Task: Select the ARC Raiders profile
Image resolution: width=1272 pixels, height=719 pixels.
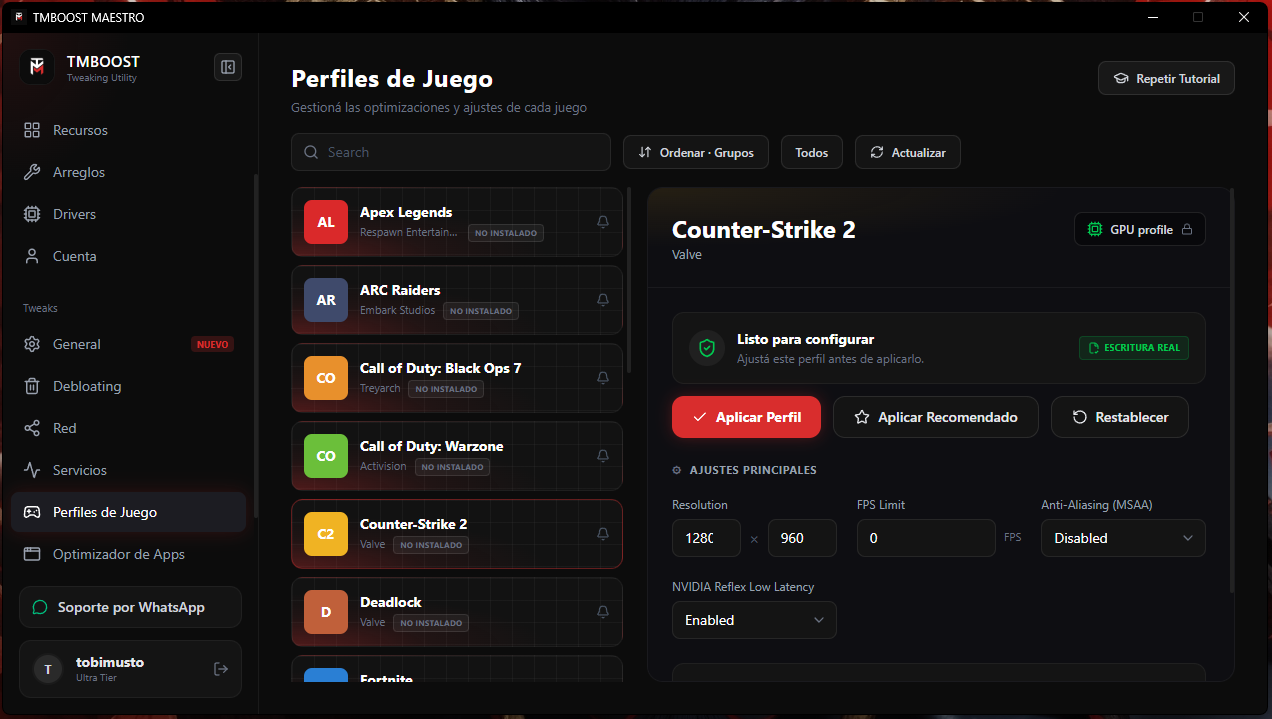Action: coord(457,300)
